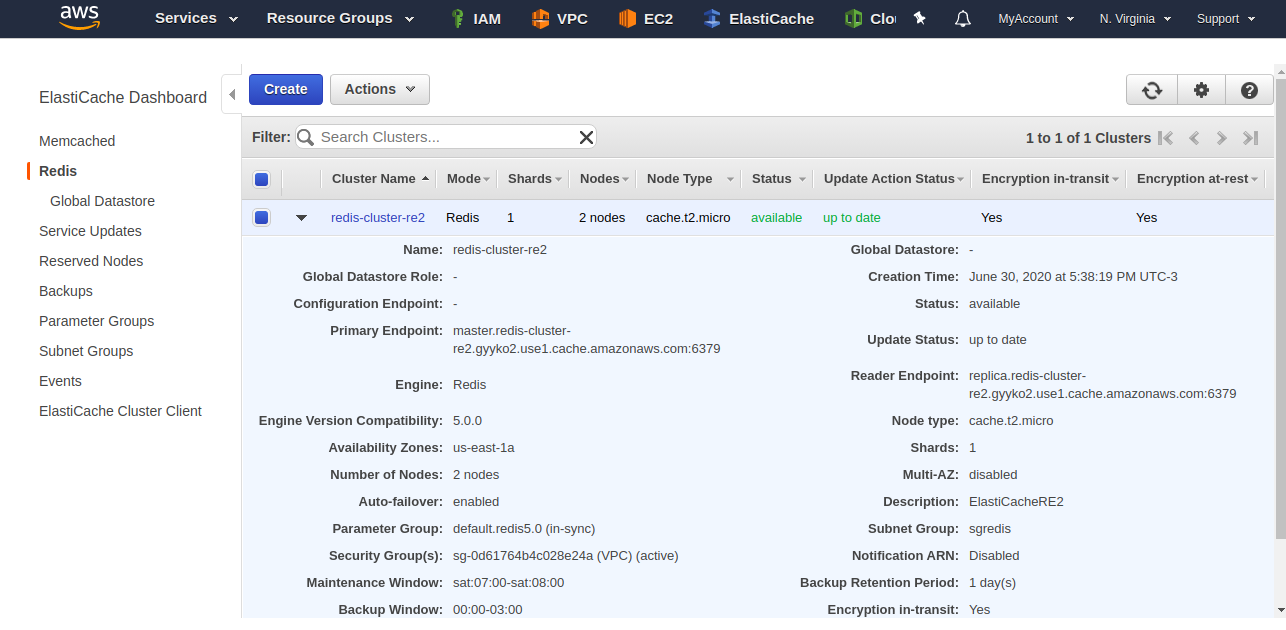Collapse the left navigation panel
Viewport: 1286px width, 630px height.
[232, 95]
